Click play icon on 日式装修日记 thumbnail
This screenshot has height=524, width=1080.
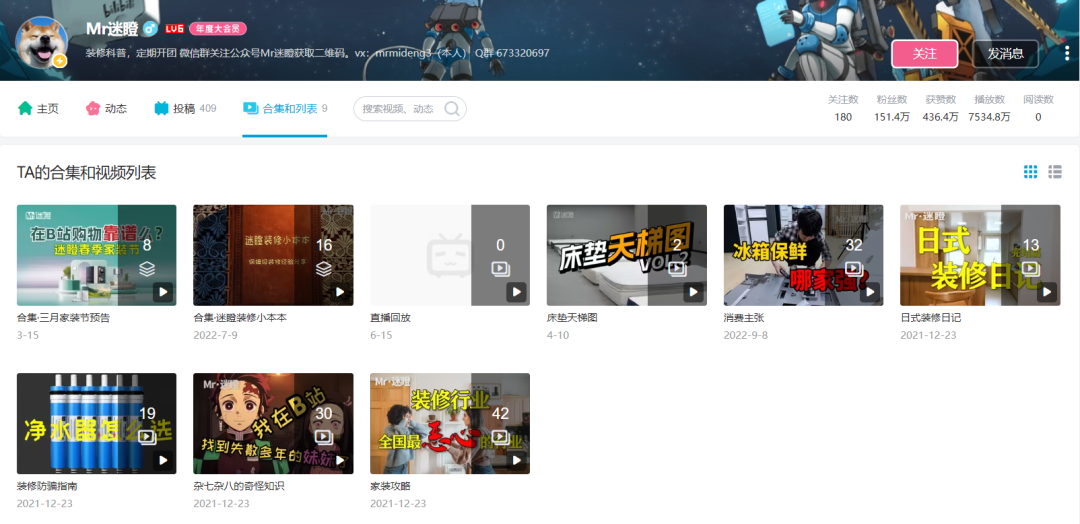pyautogui.click(x=1046, y=292)
